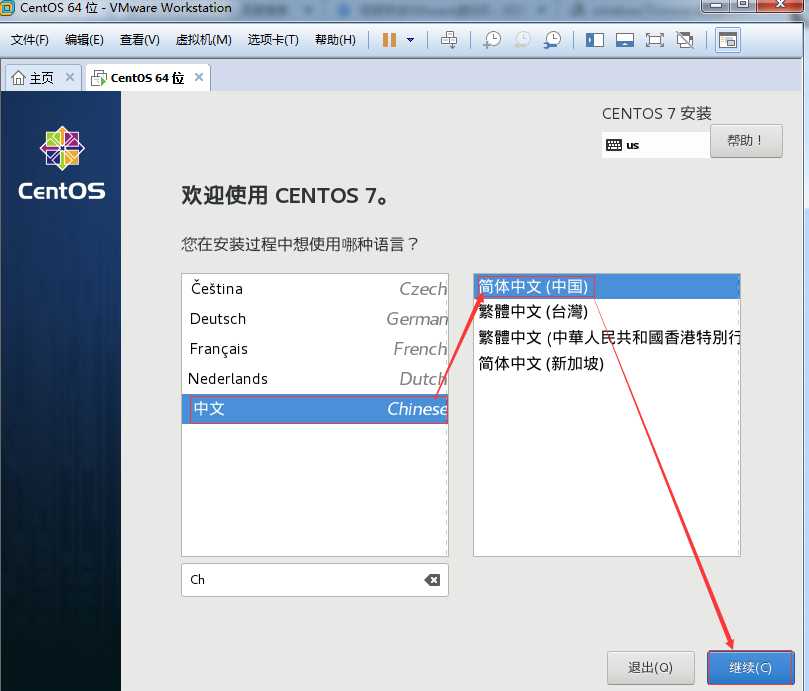Screen dimensions: 809x691
Task: Clear the language search text
Action: point(432,580)
